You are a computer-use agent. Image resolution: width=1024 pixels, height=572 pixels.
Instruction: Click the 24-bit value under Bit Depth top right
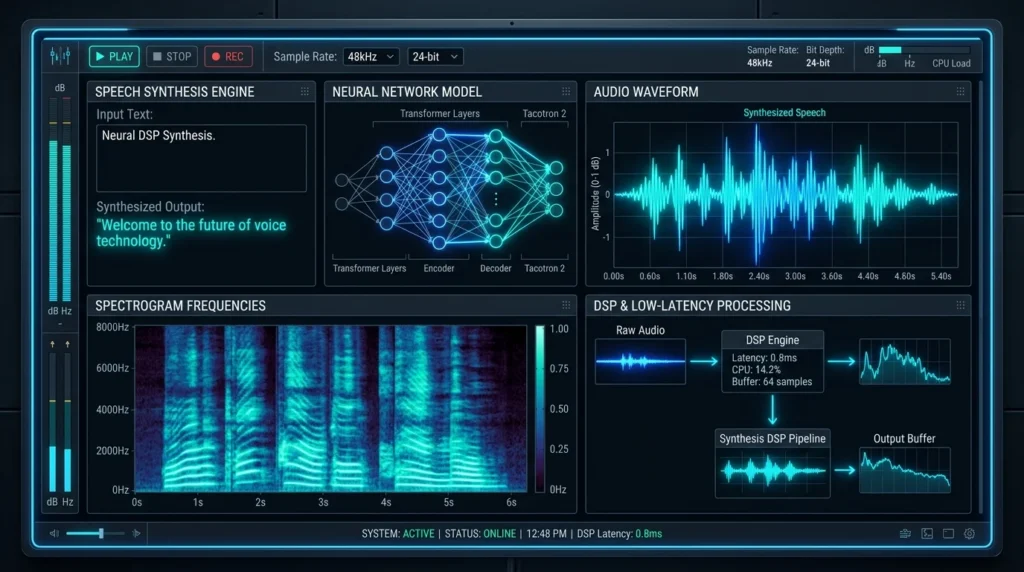click(x=818, y=63)
